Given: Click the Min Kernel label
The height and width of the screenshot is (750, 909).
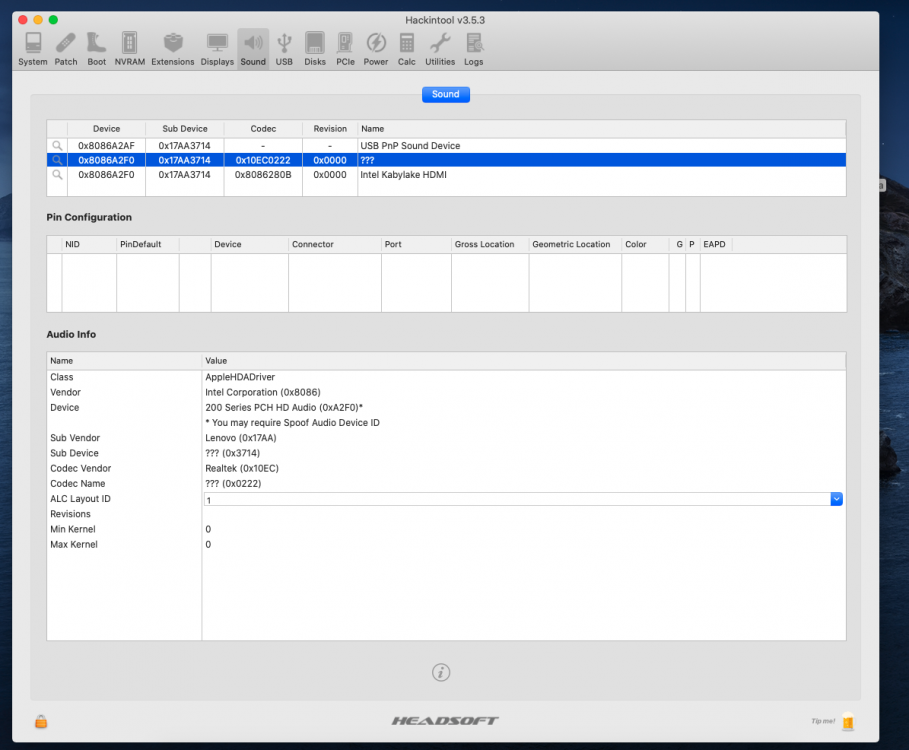Looking at the screenshot, I should coord(72,529).
